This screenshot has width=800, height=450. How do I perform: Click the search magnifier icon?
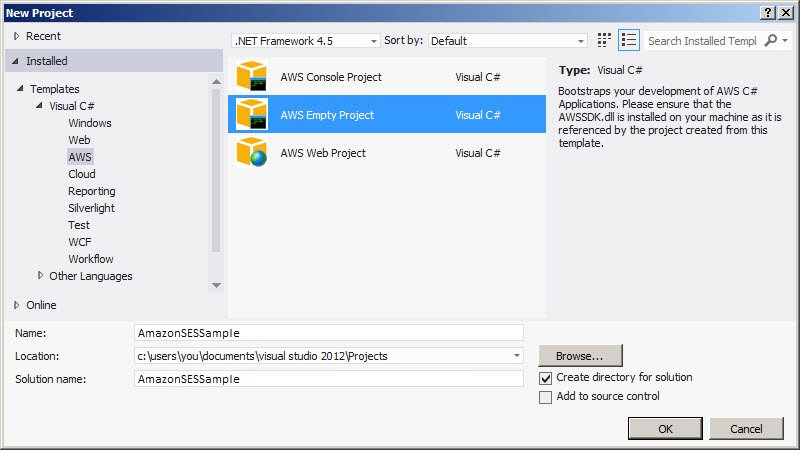(770, 40)
